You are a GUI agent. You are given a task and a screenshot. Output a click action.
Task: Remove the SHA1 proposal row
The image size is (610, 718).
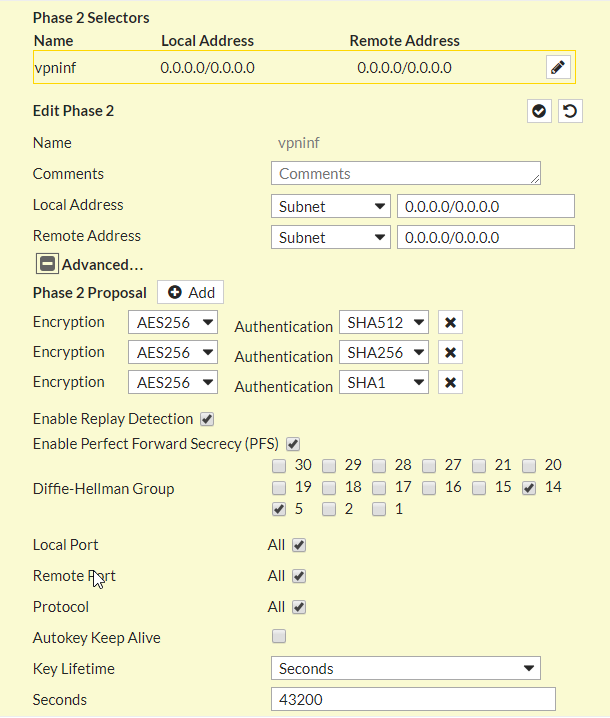pyautogui.click(x=450, y=382)
